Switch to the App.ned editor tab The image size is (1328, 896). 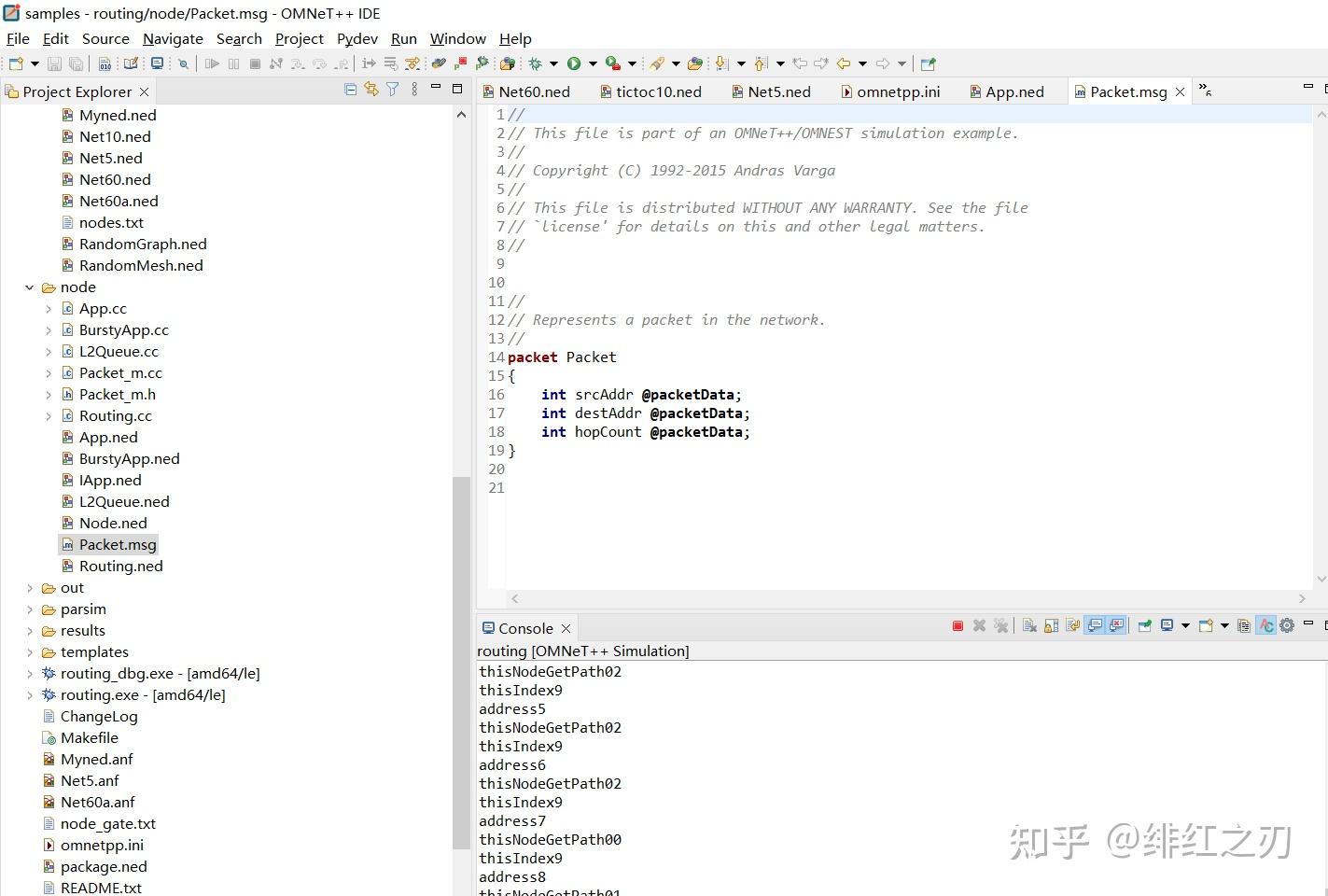(1007, 91)
